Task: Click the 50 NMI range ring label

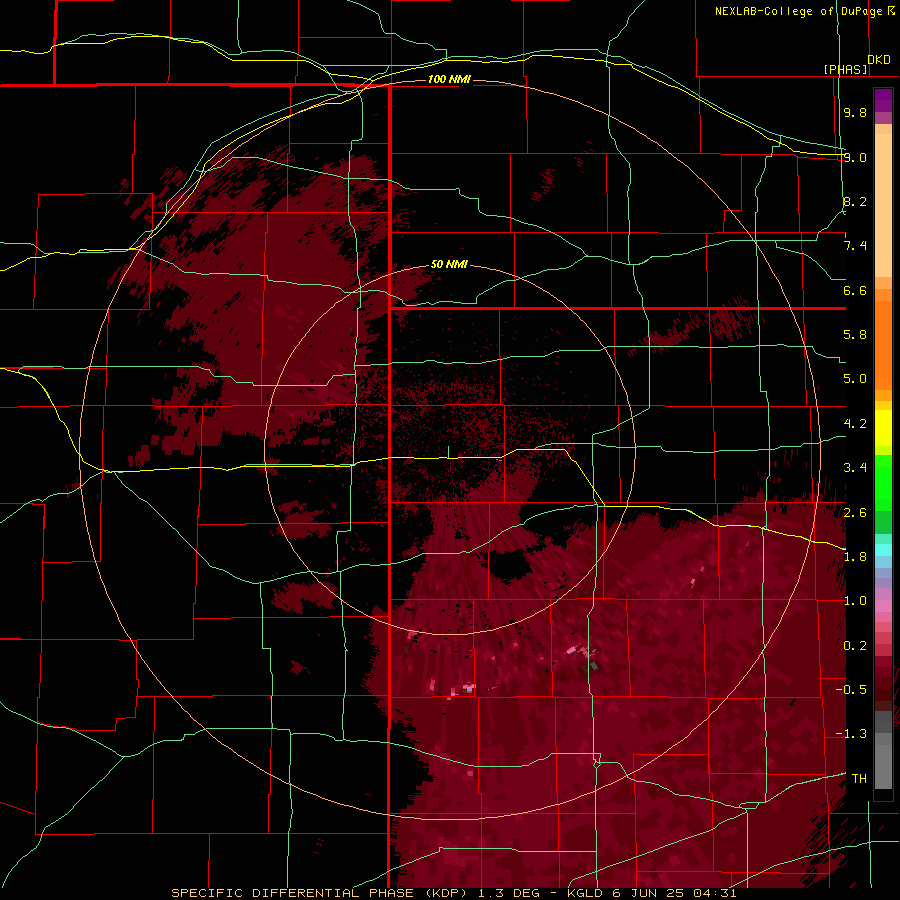Action: pos(449,264)
